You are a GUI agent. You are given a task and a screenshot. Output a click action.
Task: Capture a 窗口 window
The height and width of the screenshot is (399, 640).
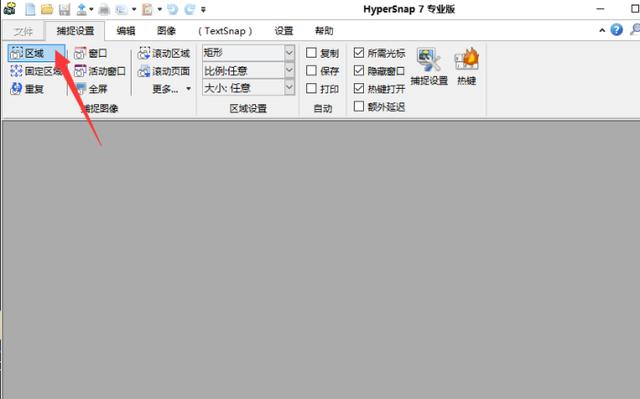pyautogui.click(x=91, y=53)
